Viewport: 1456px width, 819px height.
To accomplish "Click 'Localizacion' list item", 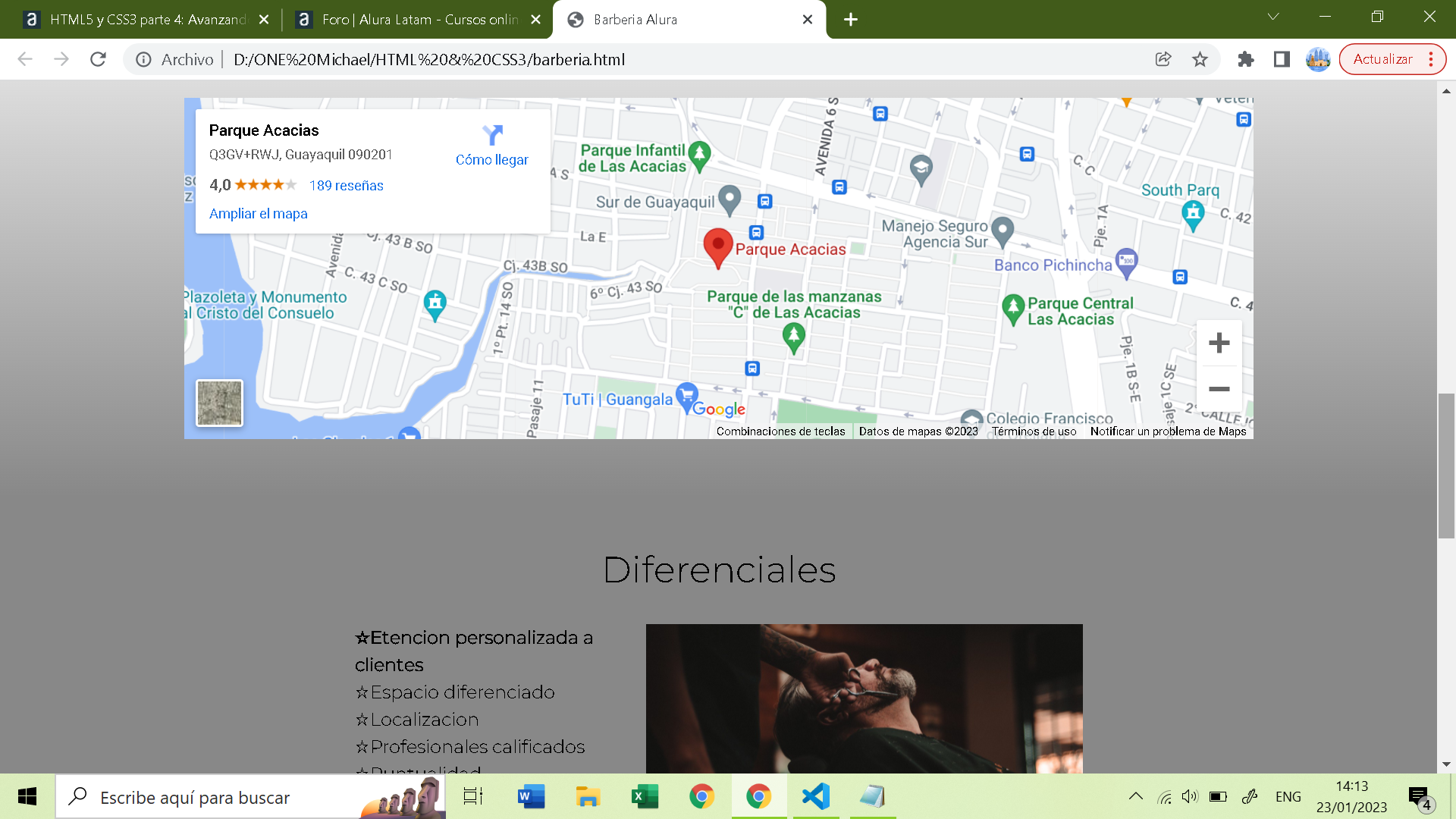I will pyautogui.click(x=417, y=720).
